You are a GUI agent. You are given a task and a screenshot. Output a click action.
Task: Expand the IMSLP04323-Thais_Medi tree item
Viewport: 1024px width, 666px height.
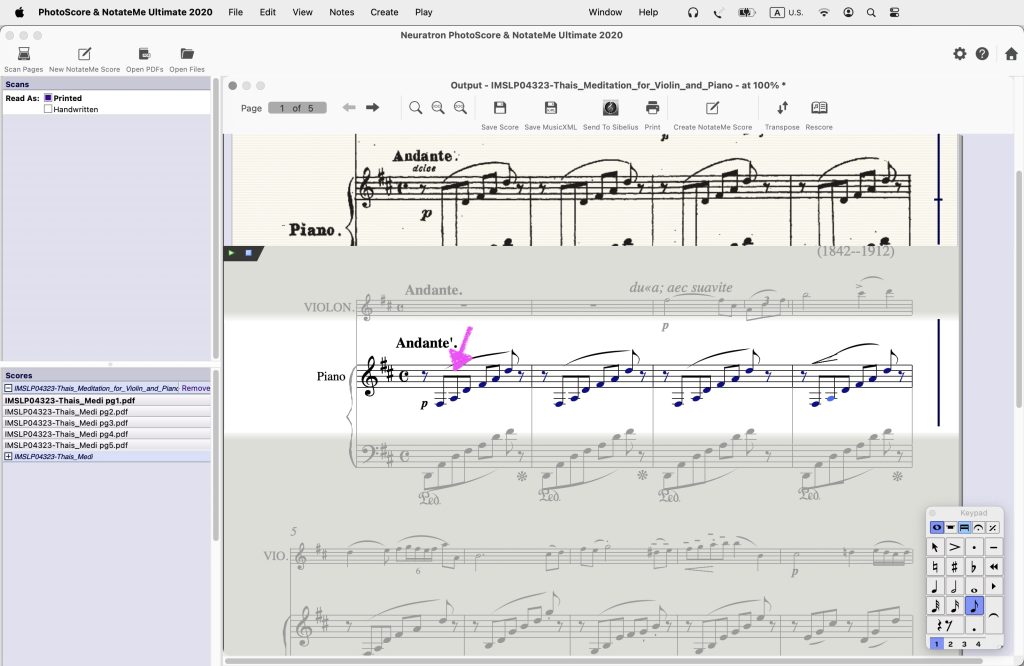pyautogui.click(x=8, y=456)
